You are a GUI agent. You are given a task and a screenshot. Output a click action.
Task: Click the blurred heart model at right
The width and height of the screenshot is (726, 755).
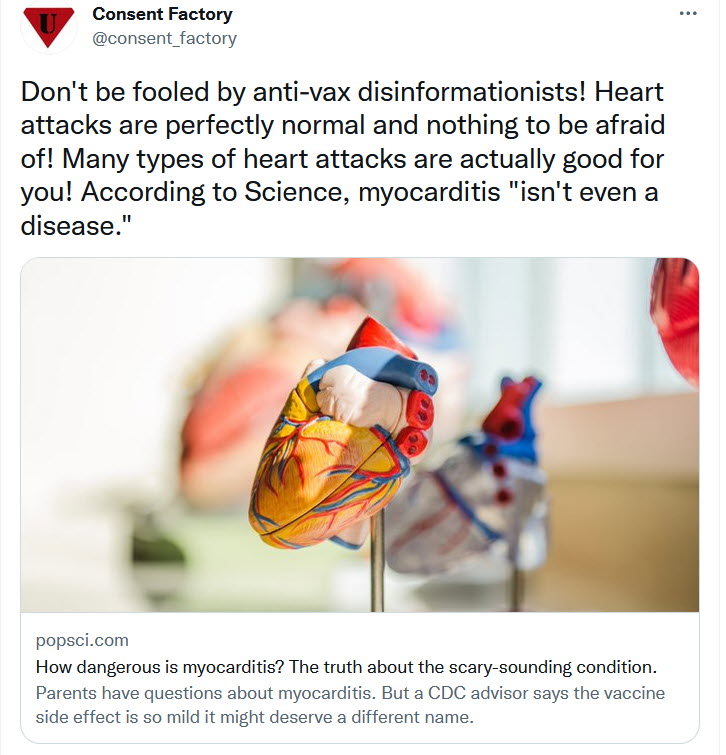pos(480,470)
